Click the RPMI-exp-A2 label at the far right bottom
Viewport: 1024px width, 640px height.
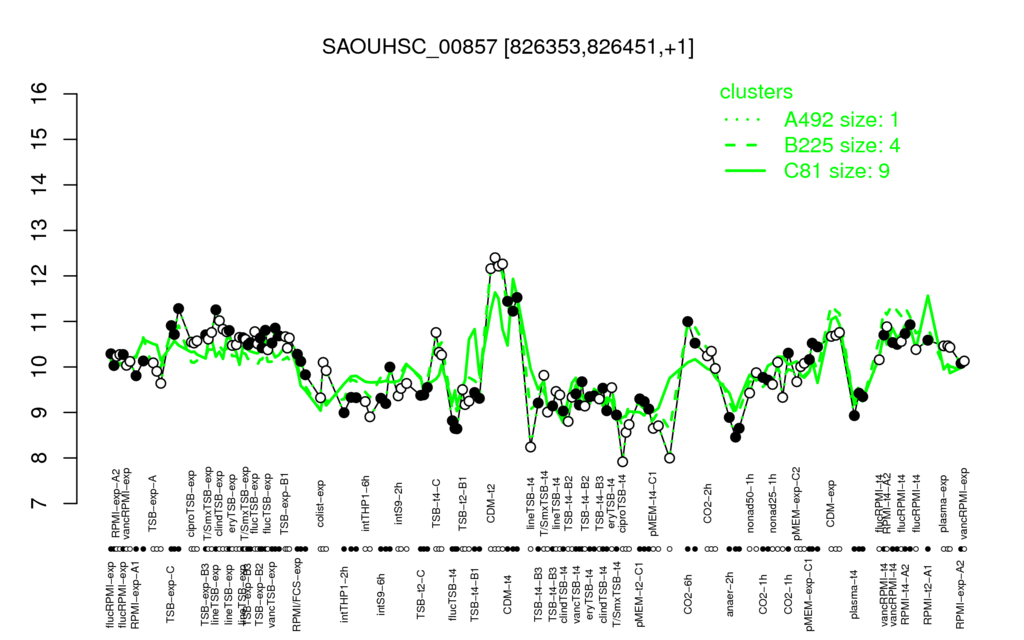[x=959, y=594]
